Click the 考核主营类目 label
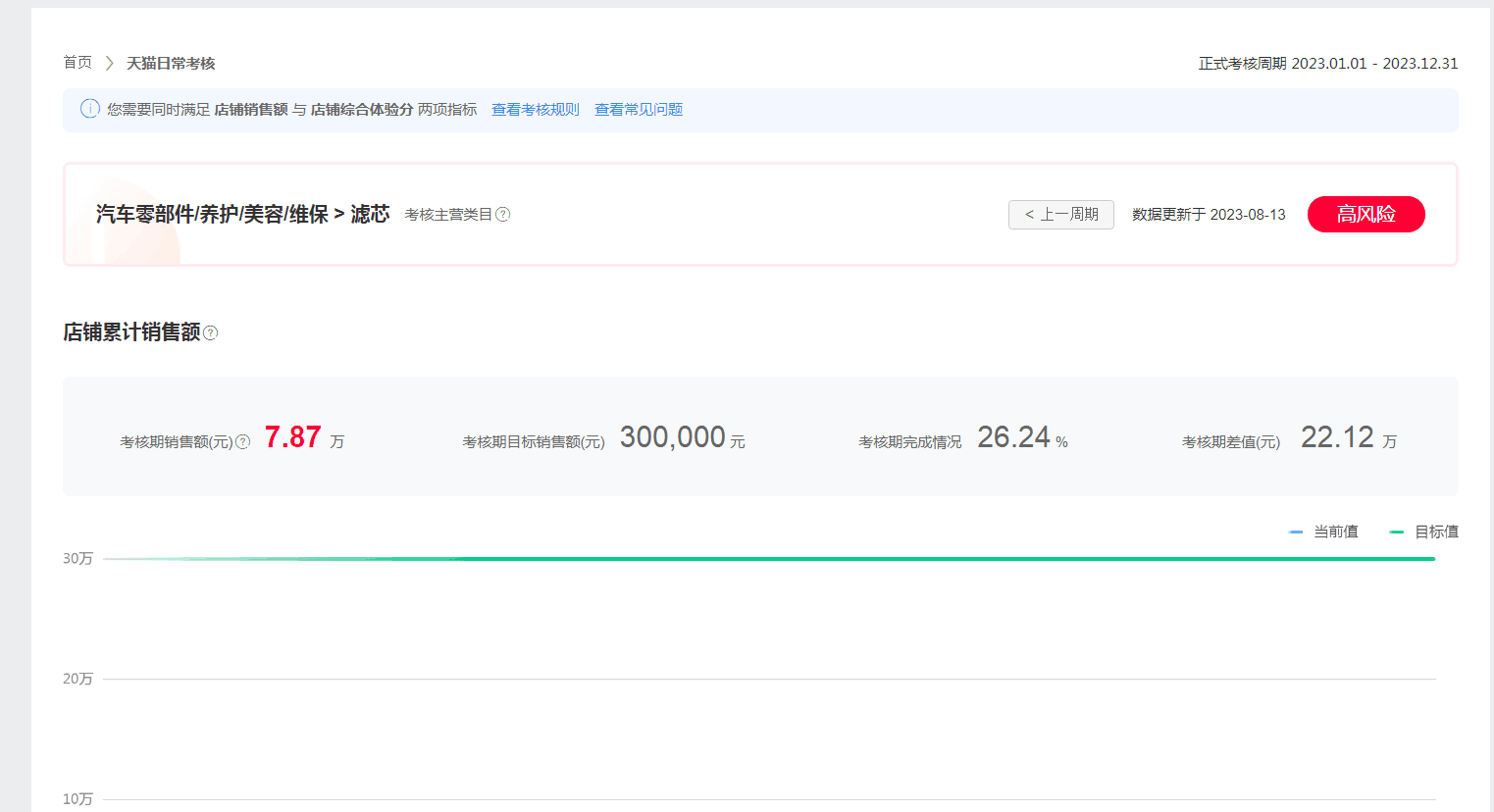This screenshot has height=812, width=1494. (448, 215)
